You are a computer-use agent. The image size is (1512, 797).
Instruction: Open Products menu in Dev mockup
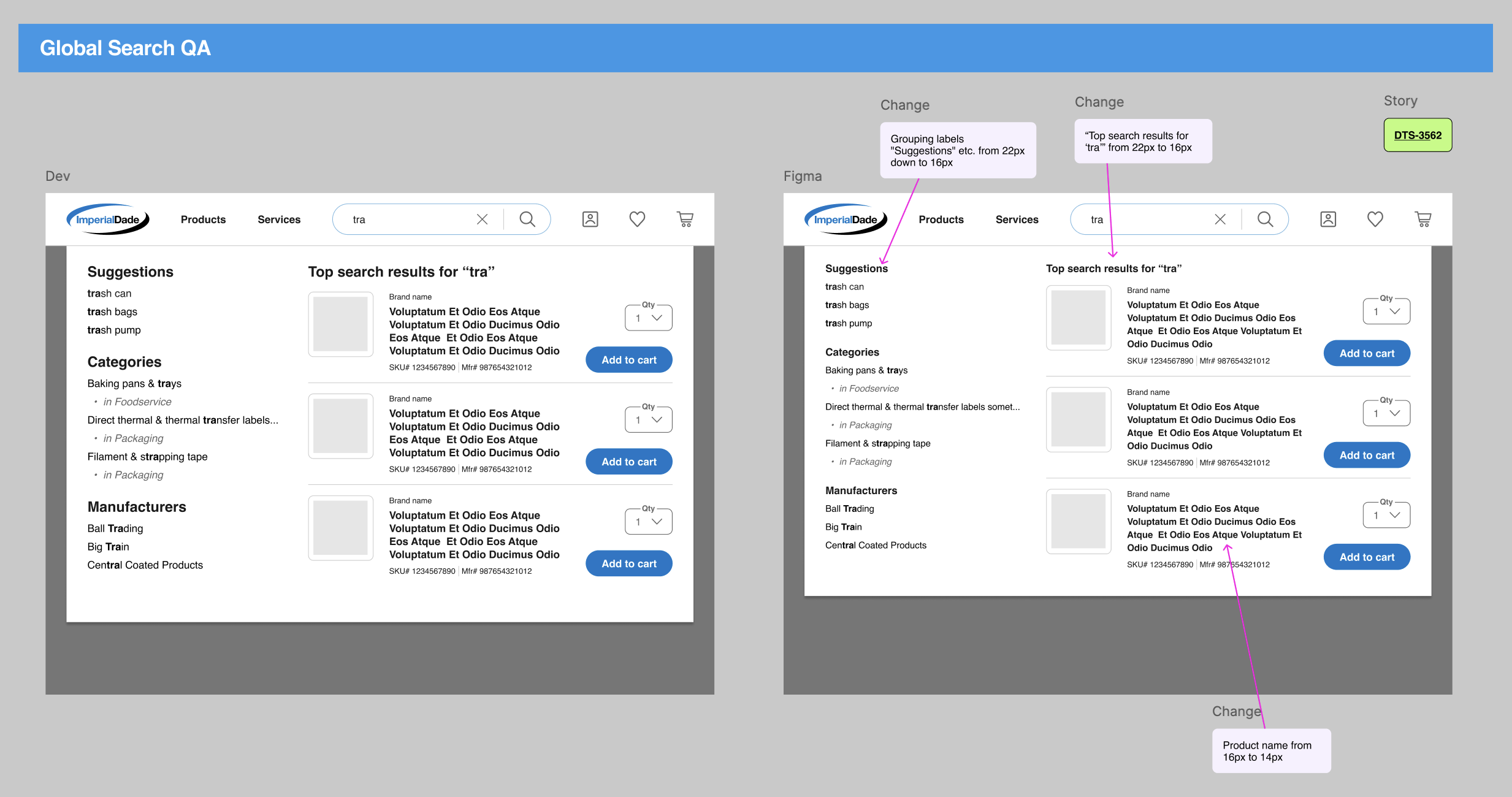[203, 219]
